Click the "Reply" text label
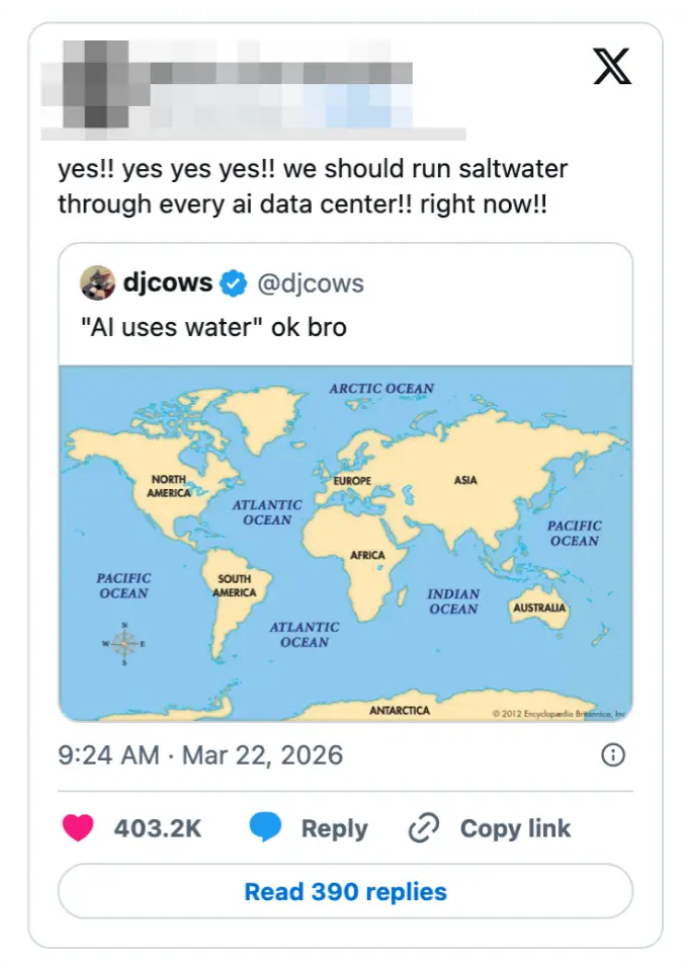Viewport: 694px width, 968px height. (334, 828)
